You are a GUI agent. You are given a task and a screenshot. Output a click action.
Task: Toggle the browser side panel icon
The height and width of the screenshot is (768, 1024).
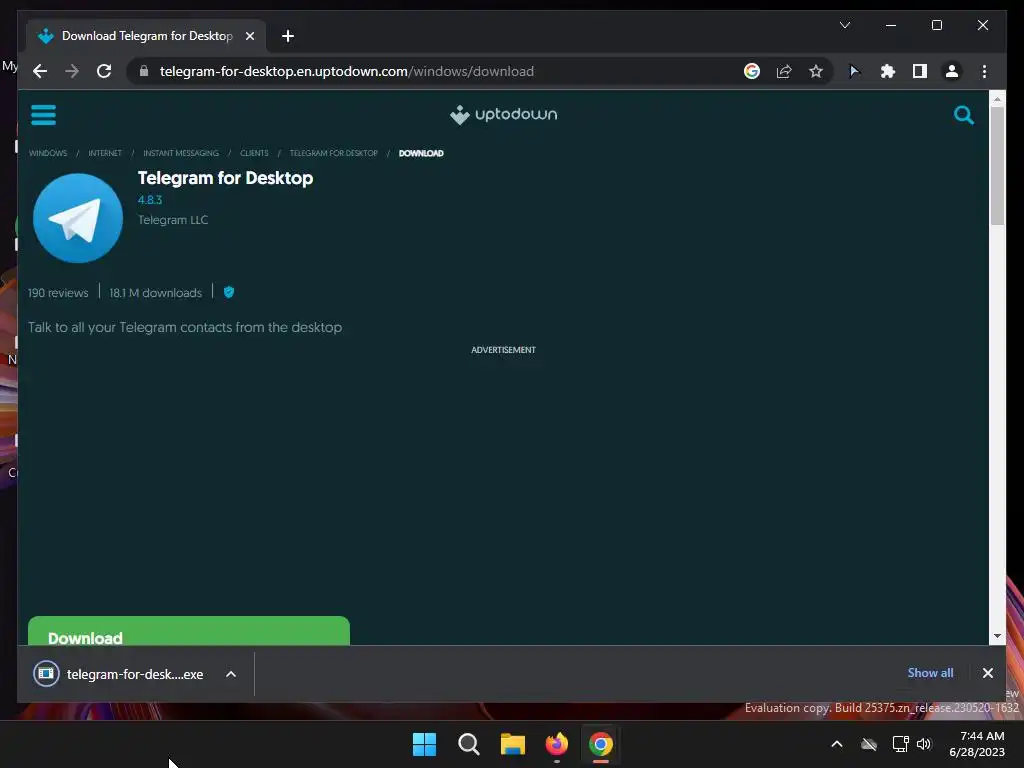pos(920,71)
